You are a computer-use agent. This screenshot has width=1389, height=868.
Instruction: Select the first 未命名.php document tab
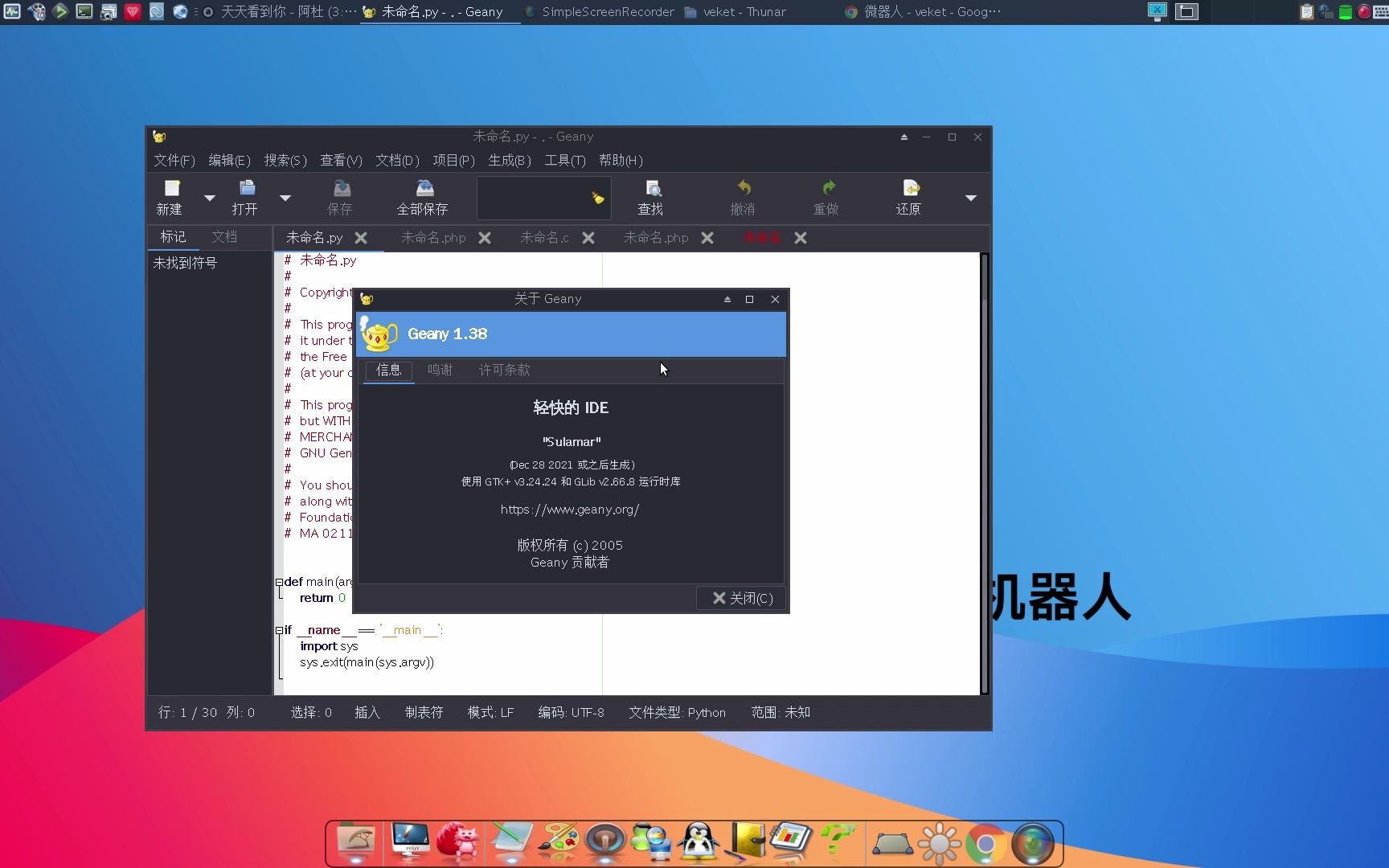[433, 238]
